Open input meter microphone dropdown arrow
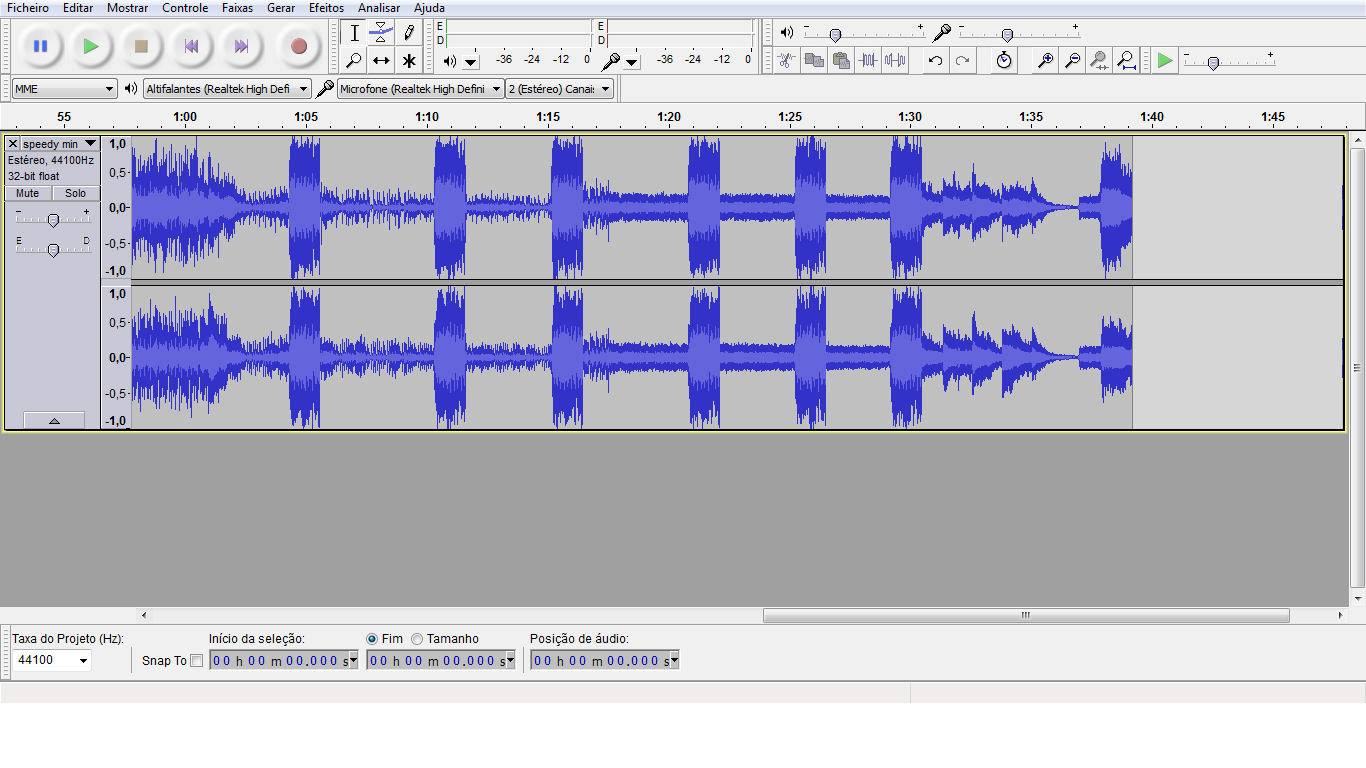 [x=632, y=62]
